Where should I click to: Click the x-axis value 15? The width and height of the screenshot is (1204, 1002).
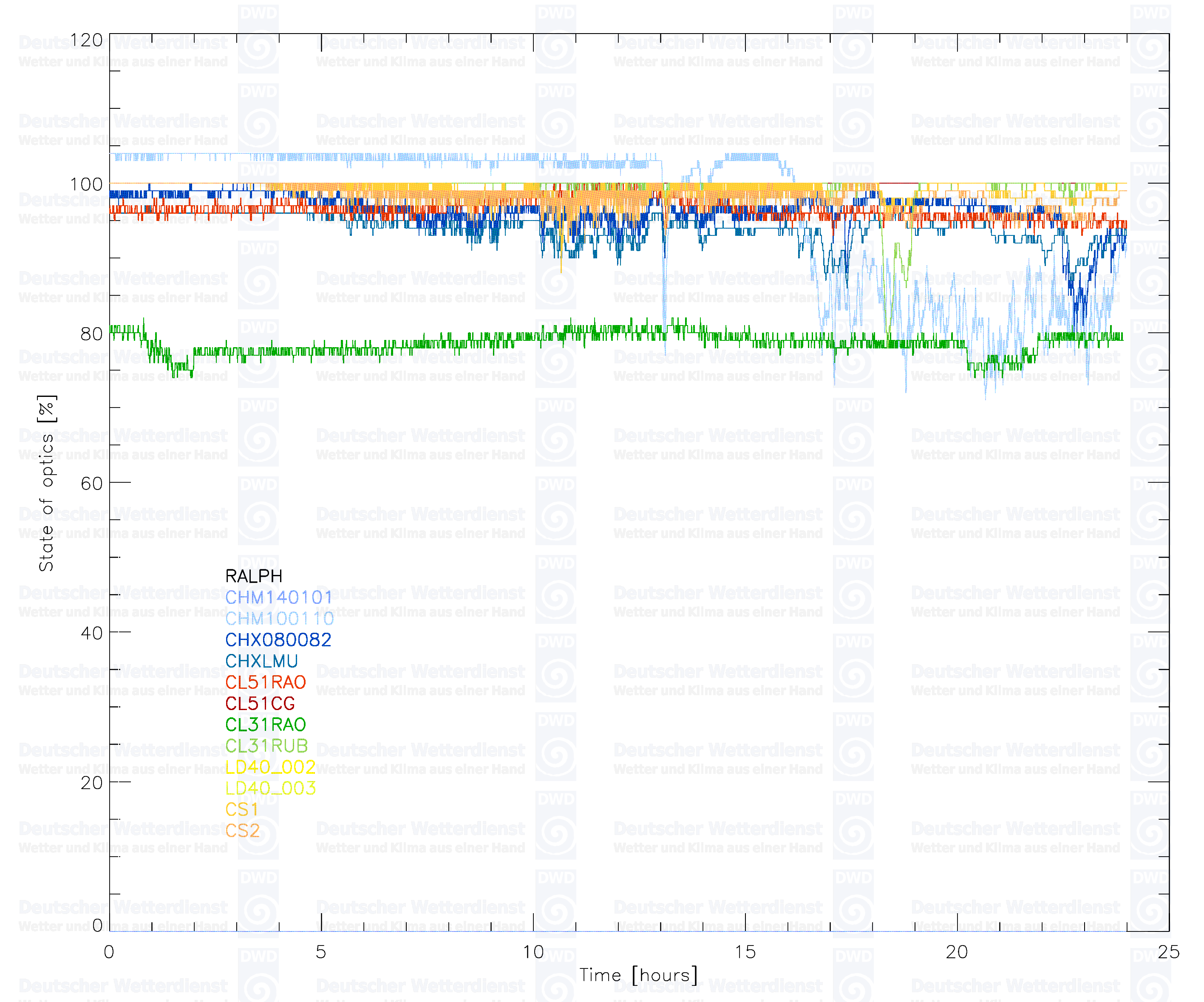coord(745,952)
